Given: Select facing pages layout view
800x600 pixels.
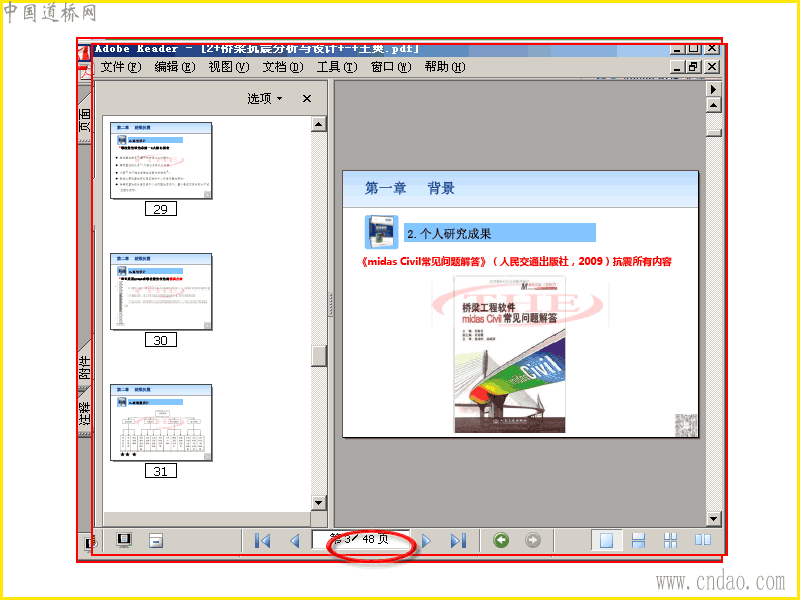Looking at the screenshot, I should (x=703, y=540).
